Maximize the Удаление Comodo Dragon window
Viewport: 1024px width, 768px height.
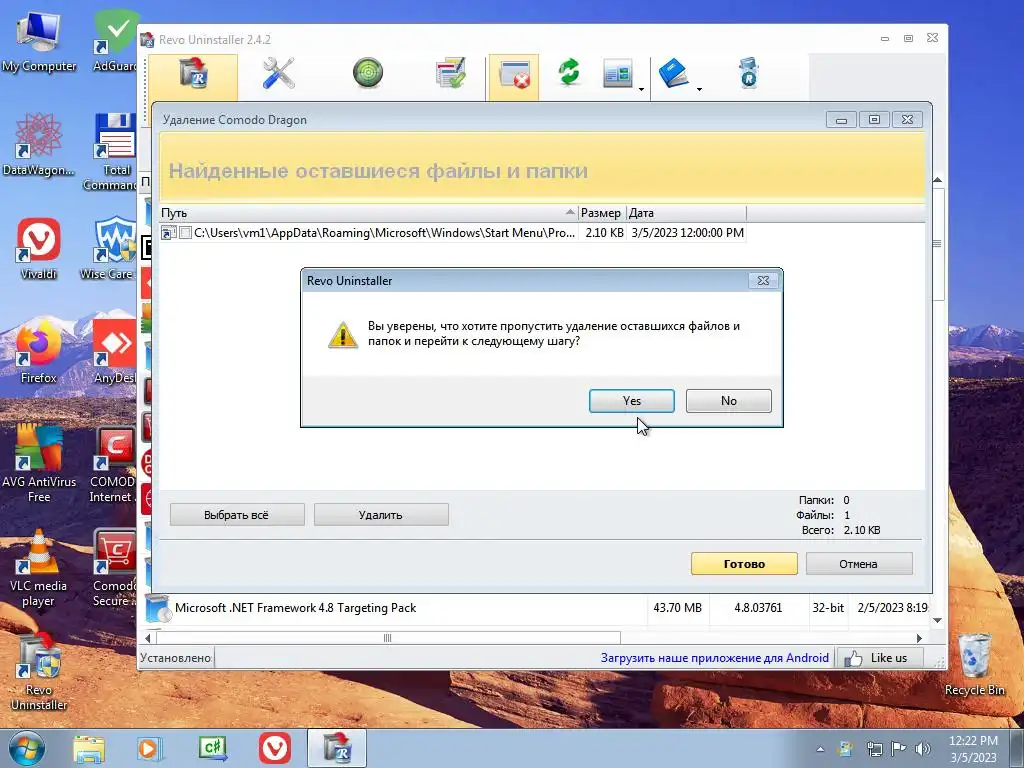coord(874,120)
